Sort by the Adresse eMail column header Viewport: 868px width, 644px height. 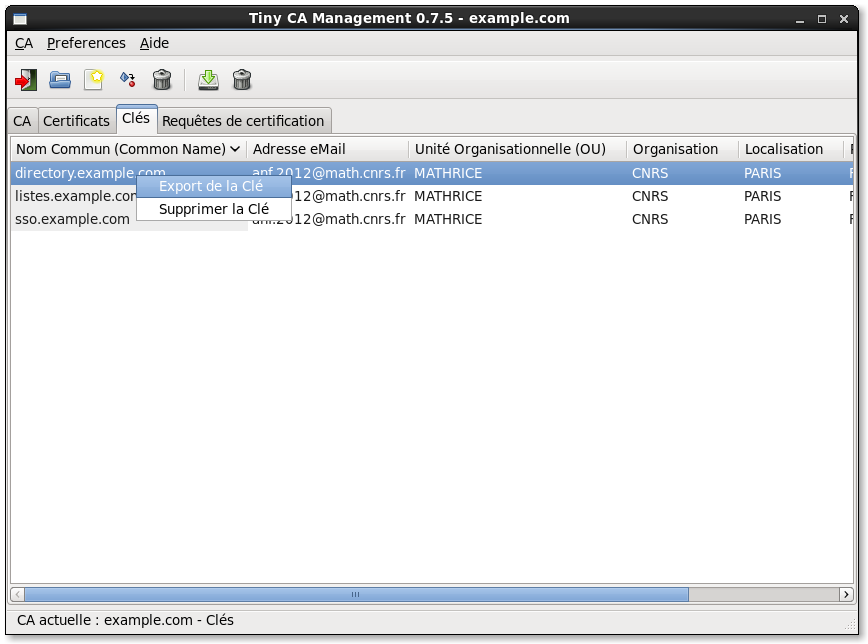coord(299,149)
